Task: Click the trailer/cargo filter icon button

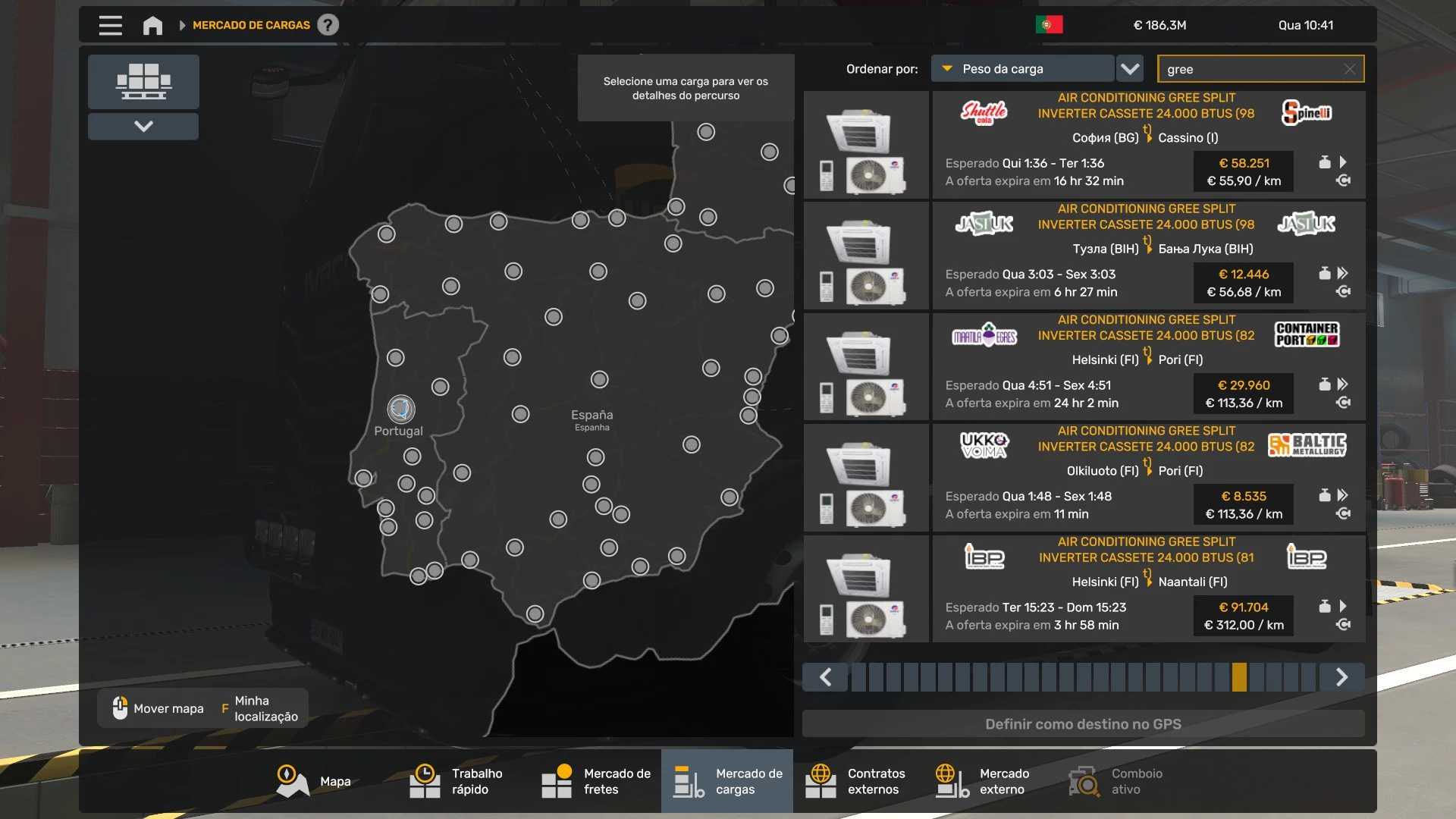Action: coord(143,81)
